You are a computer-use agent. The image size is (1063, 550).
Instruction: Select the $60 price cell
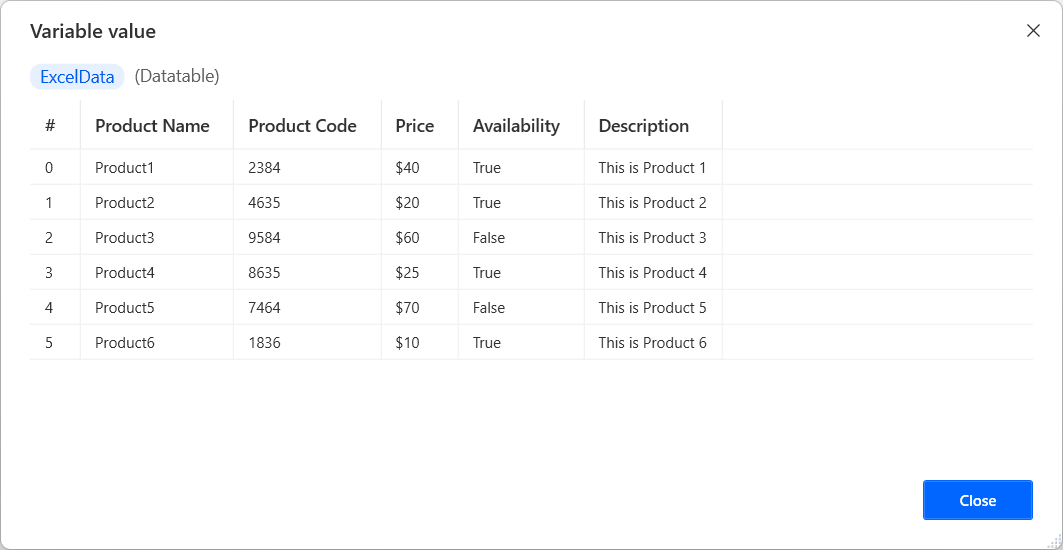(x=408, y=238)
